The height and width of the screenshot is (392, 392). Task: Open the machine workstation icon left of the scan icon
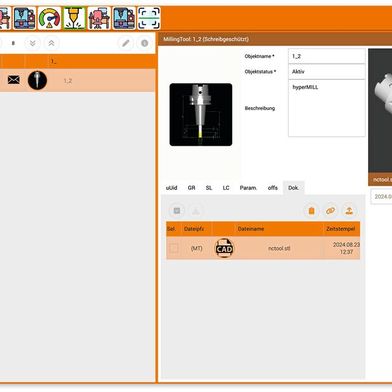point(124,18)
